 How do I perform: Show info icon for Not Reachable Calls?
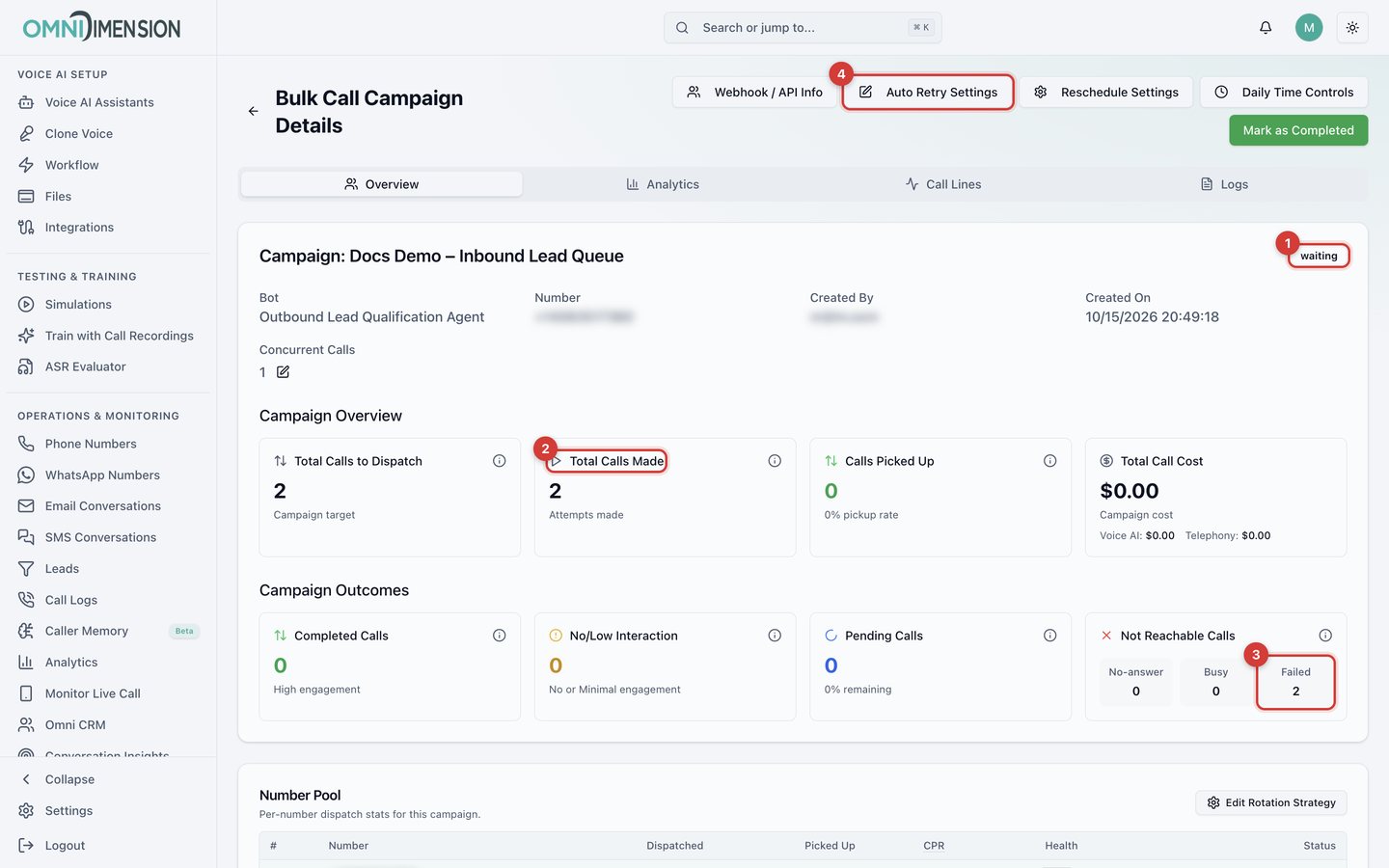coord(1325,636)
